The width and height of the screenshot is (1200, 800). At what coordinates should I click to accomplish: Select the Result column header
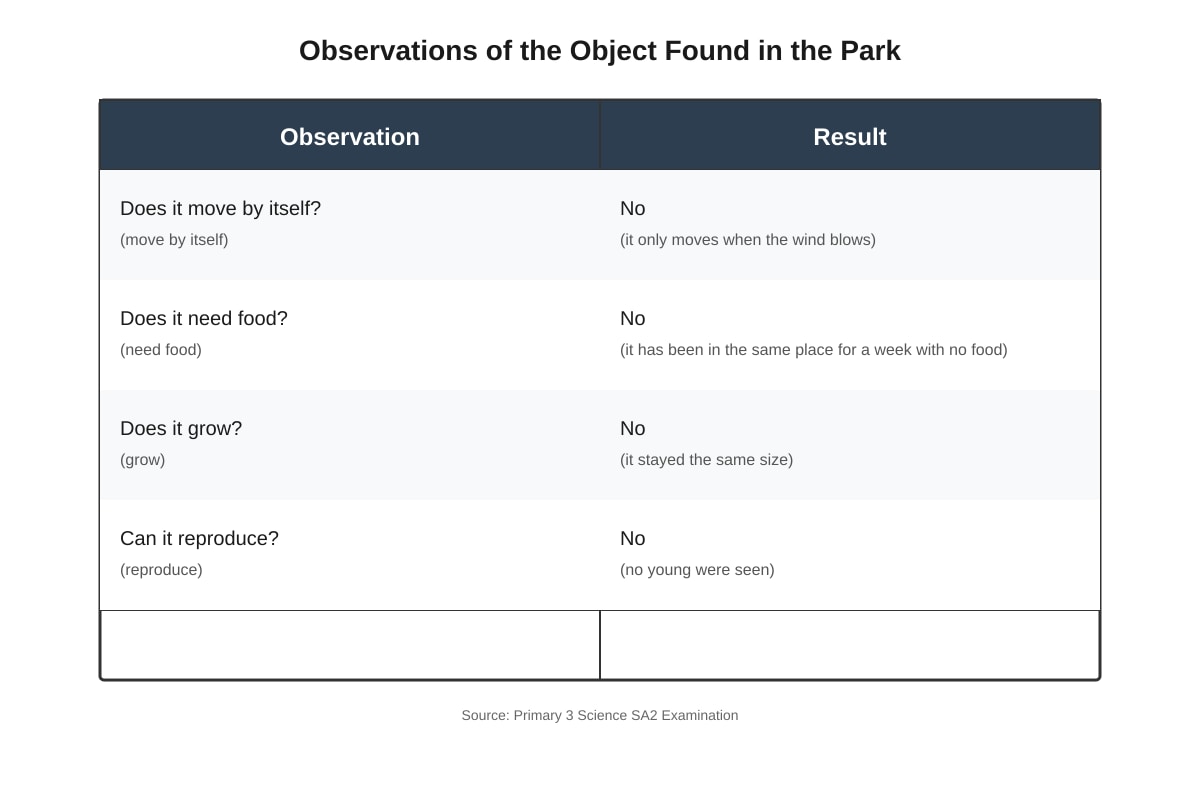[x=850, y=136]
